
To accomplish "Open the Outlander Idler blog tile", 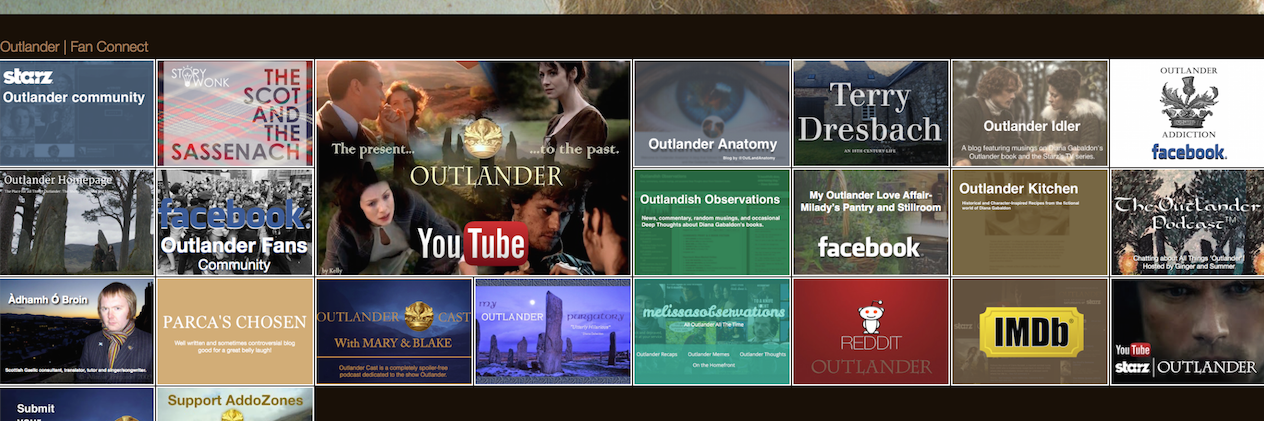I will (1030, 113).
